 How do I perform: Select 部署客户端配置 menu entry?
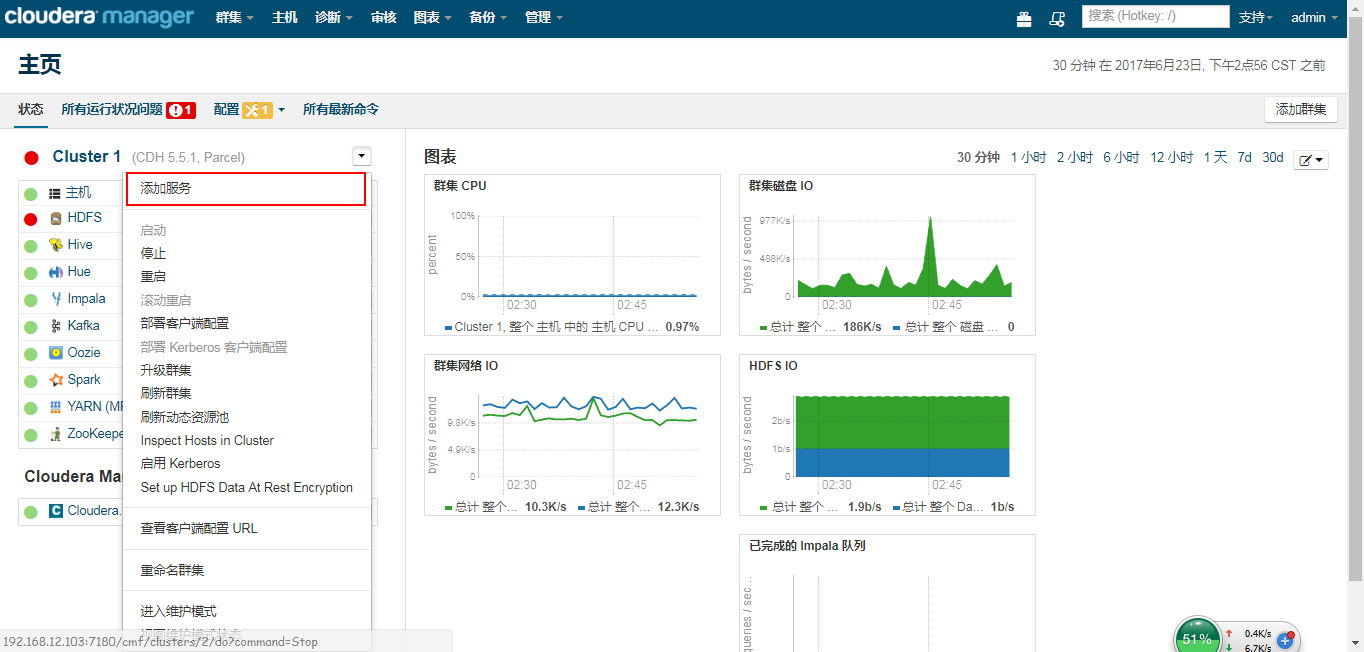[185, 324]
